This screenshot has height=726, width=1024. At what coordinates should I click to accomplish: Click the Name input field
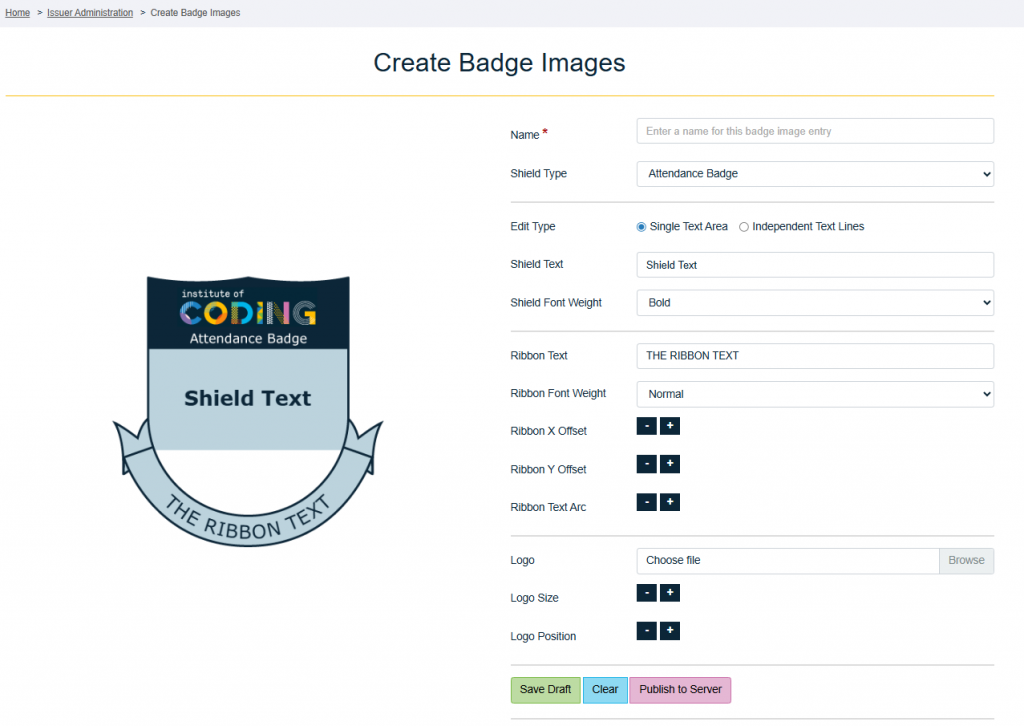click(814, 130)
